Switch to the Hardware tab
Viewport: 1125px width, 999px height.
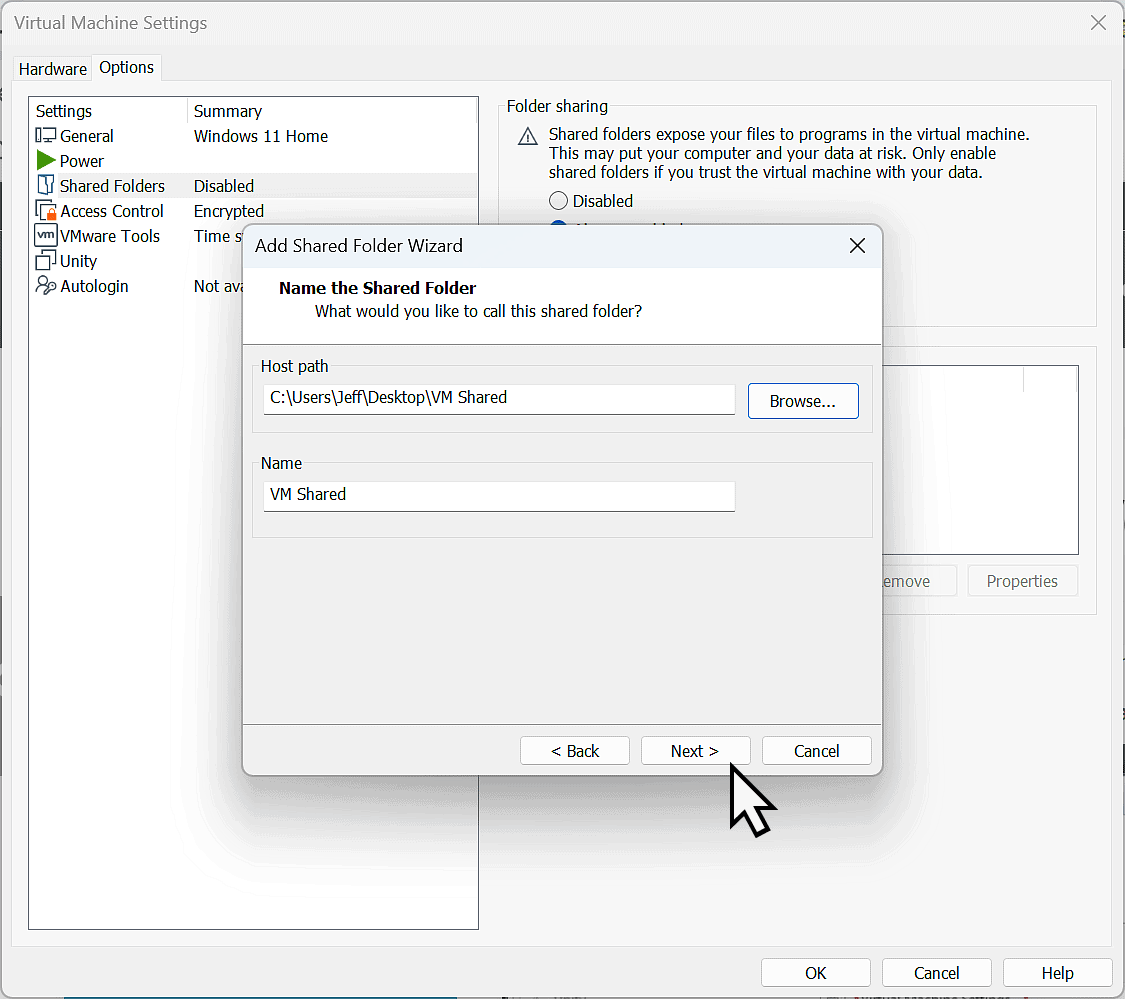52,69
